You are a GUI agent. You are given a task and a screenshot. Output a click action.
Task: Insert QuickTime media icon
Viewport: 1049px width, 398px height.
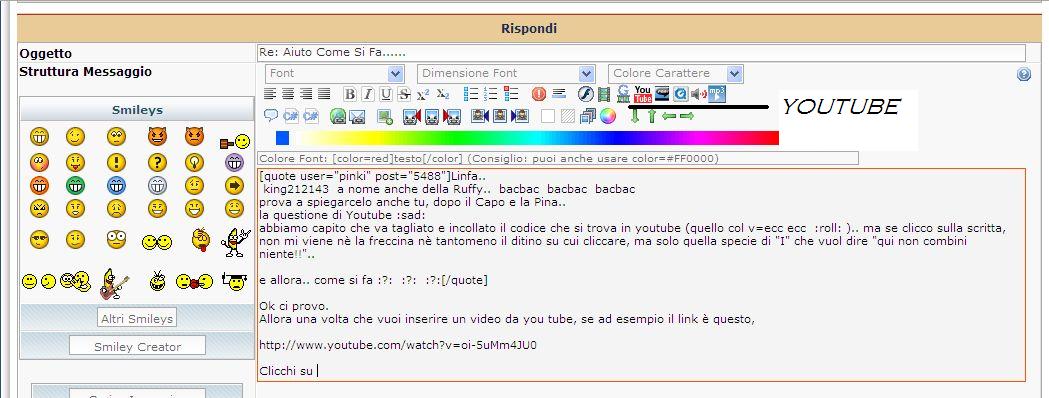coord(680,94)
